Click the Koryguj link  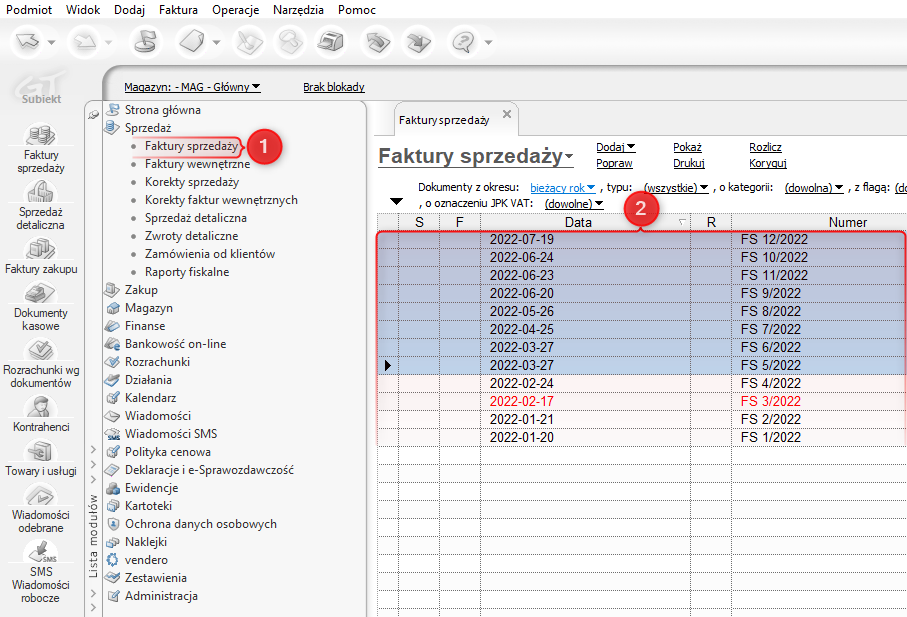point(767,163)
